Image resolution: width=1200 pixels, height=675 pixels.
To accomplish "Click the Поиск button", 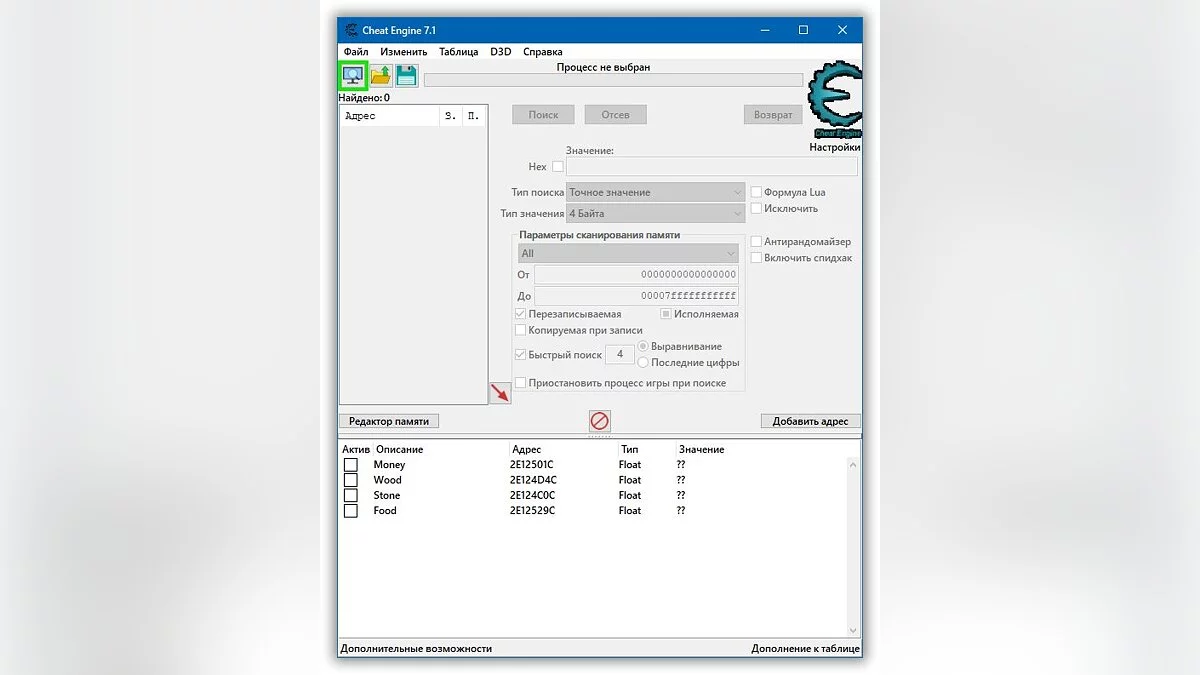I will 543,115.
